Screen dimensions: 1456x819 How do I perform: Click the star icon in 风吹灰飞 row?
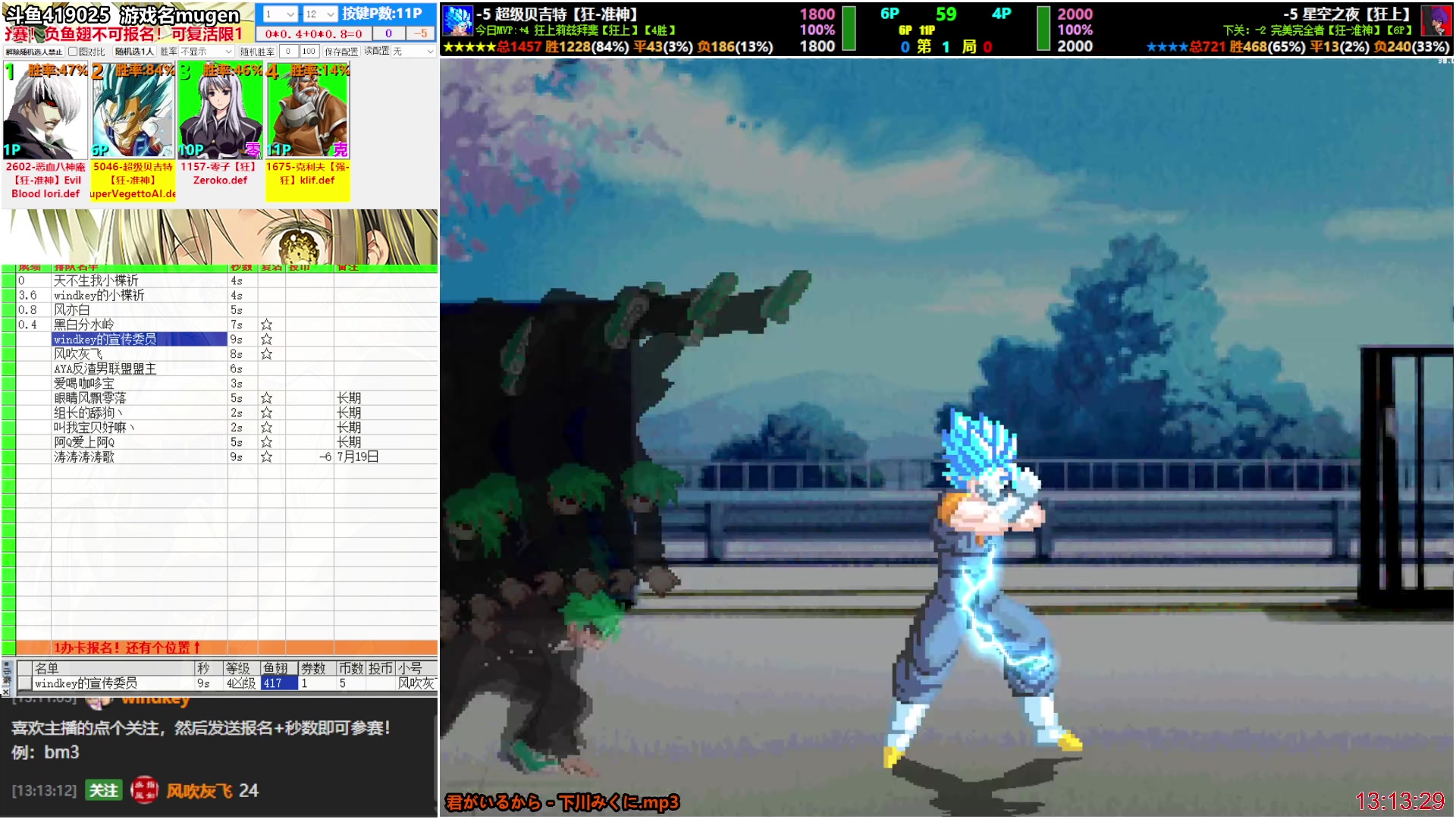click(266, 354)
